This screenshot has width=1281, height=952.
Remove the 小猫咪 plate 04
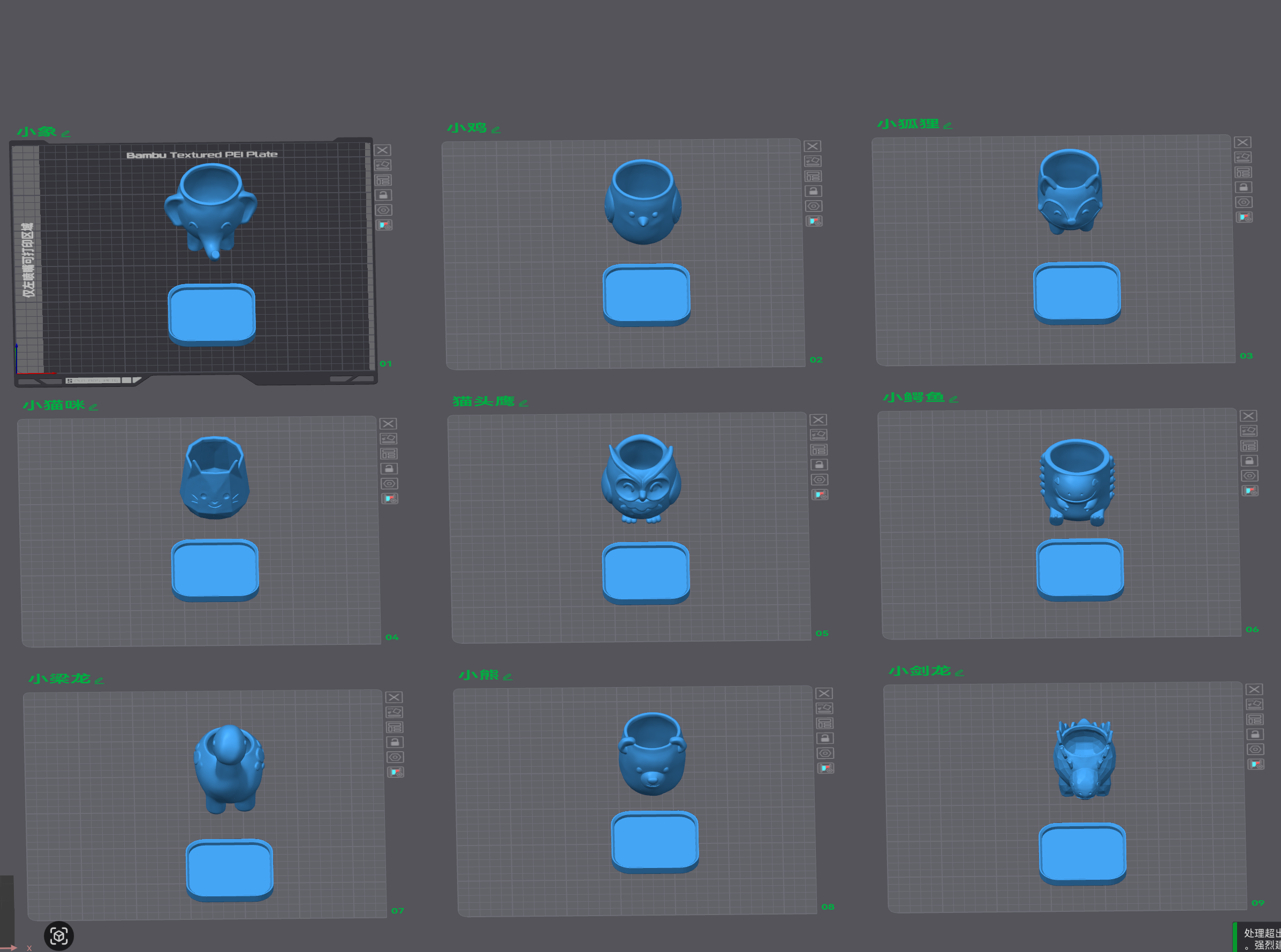pyautogui.click(x=388, y=424)
